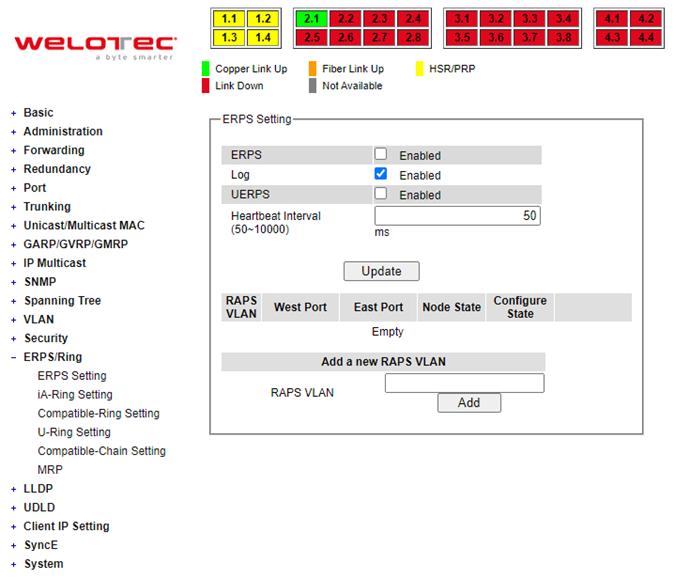Viewport: 675px width, 580px height.
Task: Click the Add RAPS VLAN button
Action: coord(469,403)
